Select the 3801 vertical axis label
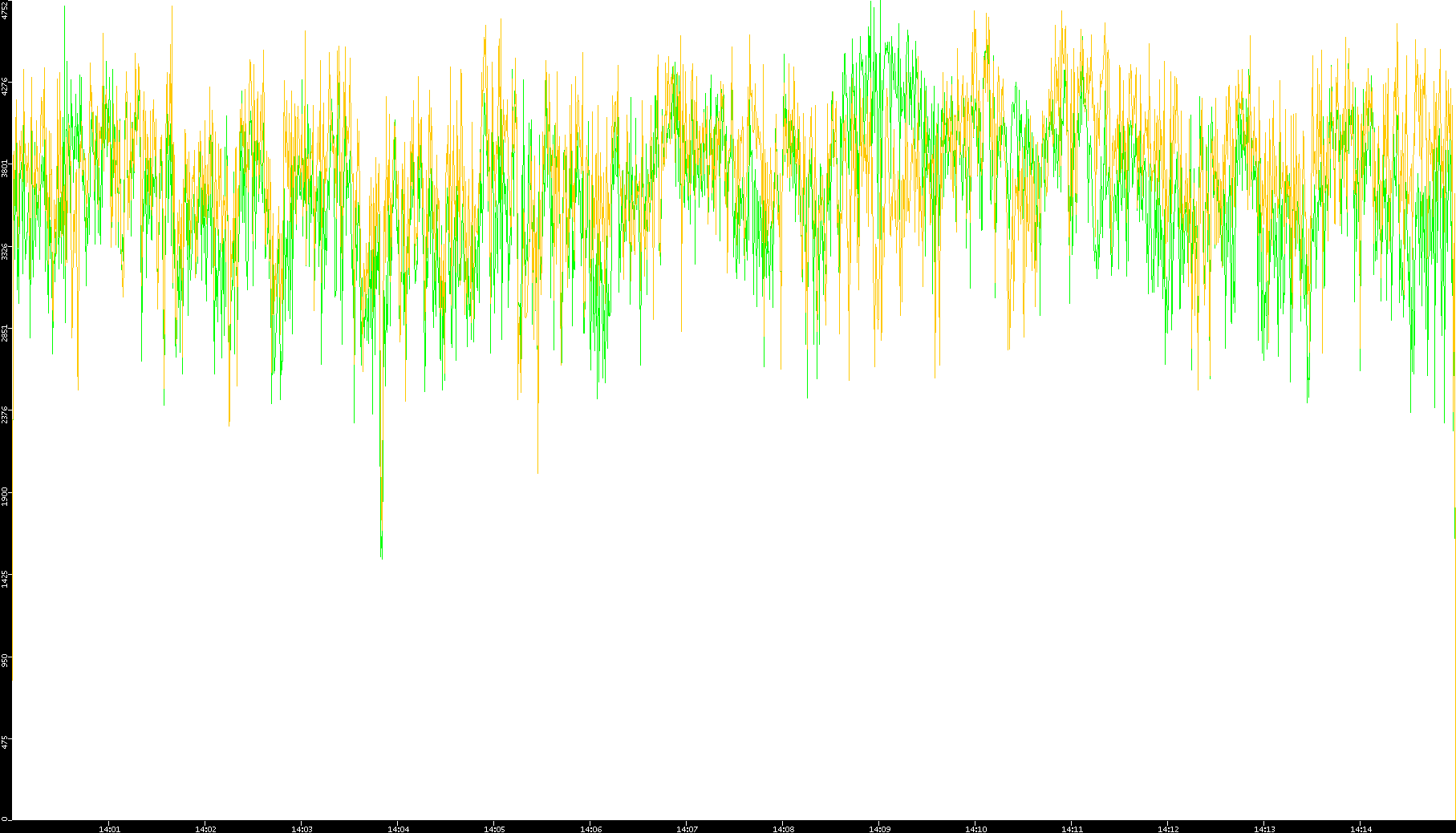This screenshot has height=833, width=1456. [5, 168]
